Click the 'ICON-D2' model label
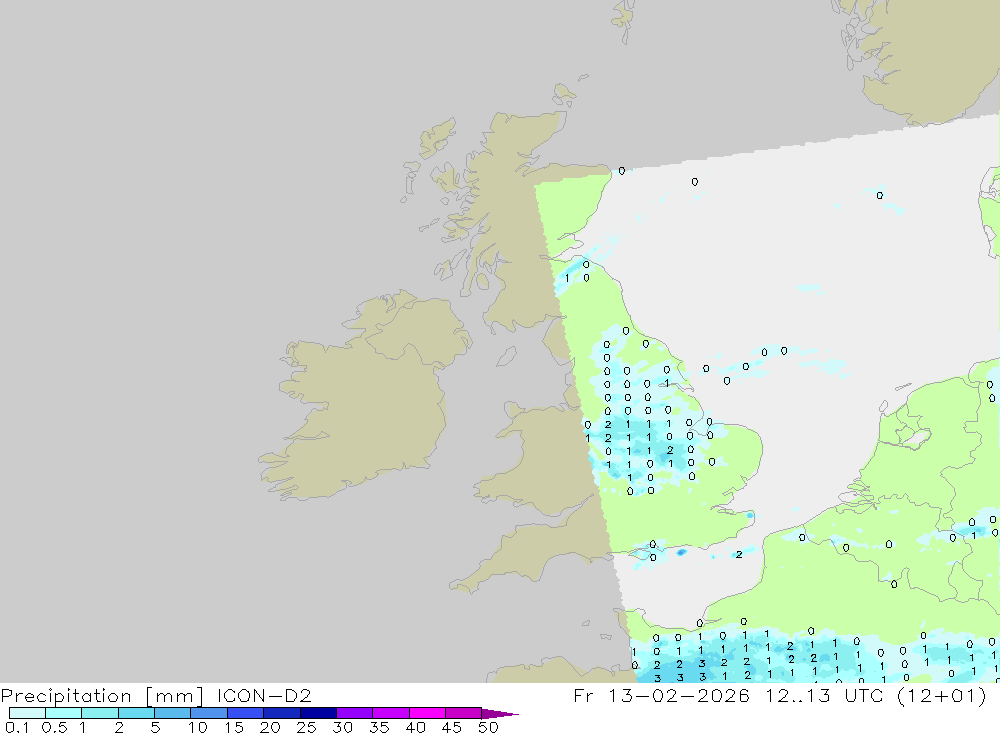Image resolution: width=1000 pixels, height=733 pixels. [264, 695]
